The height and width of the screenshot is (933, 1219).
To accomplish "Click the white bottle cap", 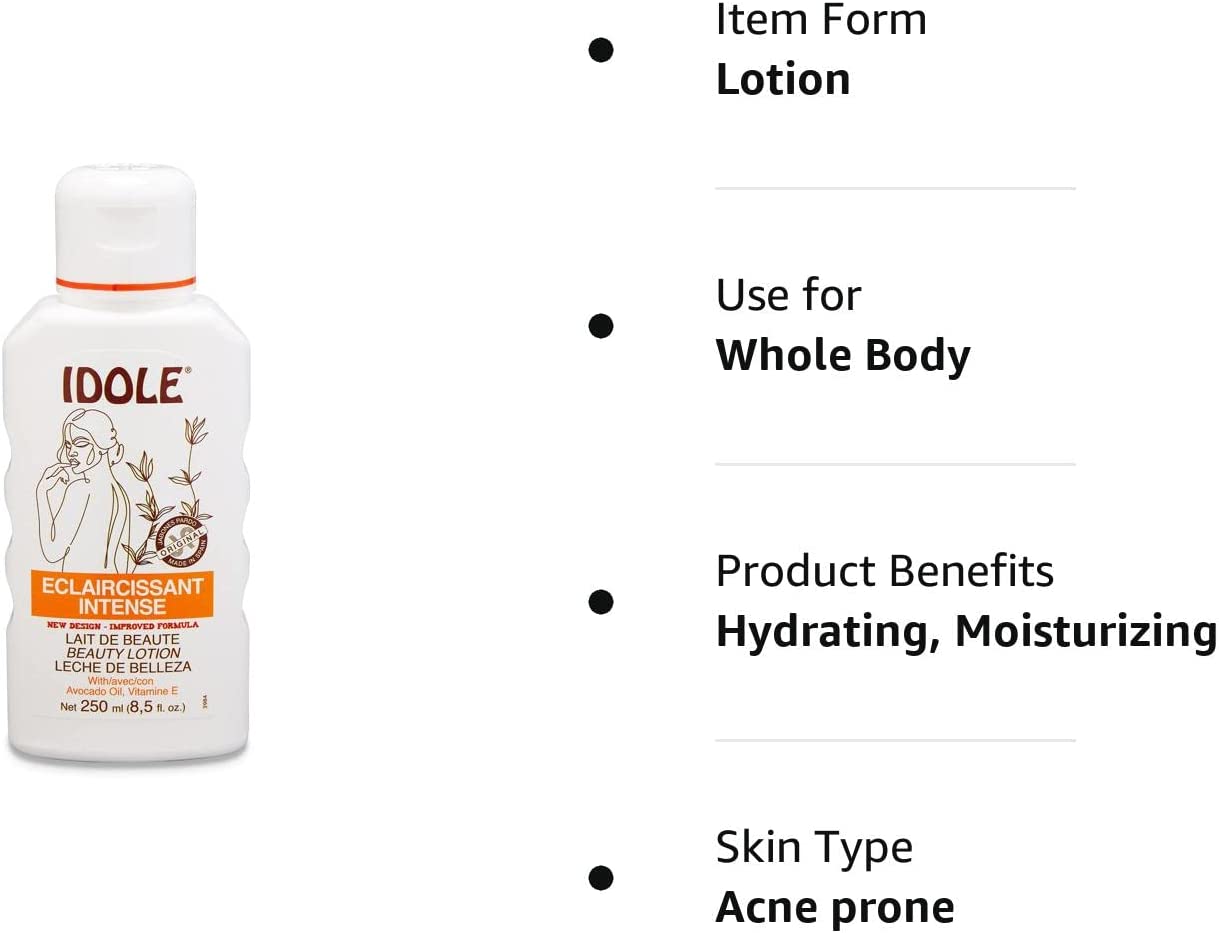I will [x=125, y=222].
